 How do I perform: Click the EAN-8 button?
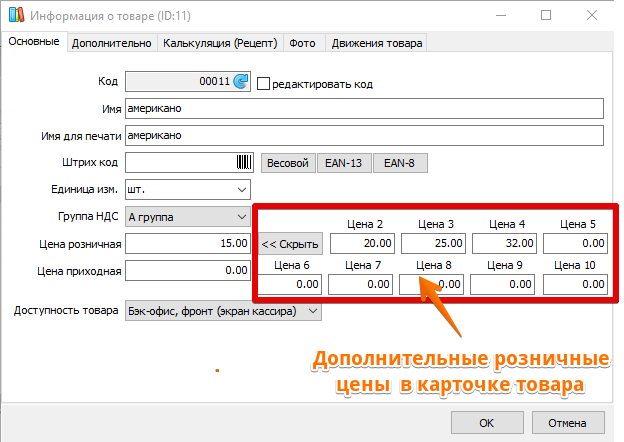point(400,163)
